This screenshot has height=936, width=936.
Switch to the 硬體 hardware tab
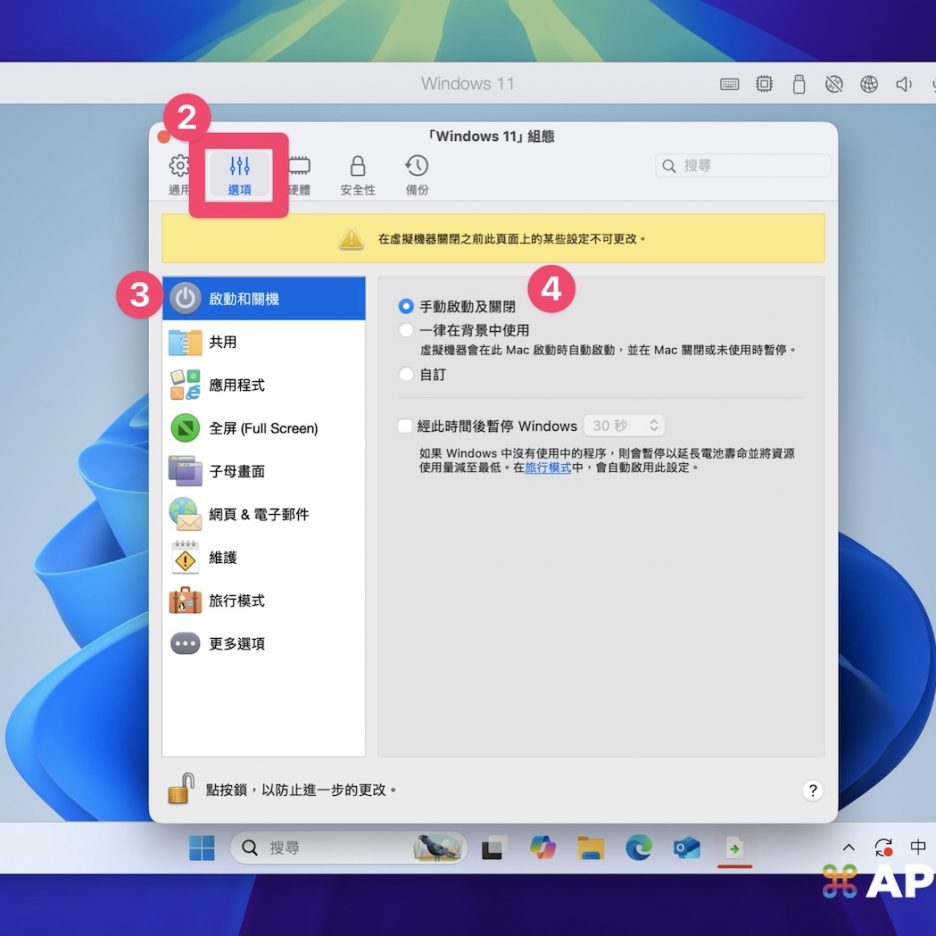tap(299, 175)
